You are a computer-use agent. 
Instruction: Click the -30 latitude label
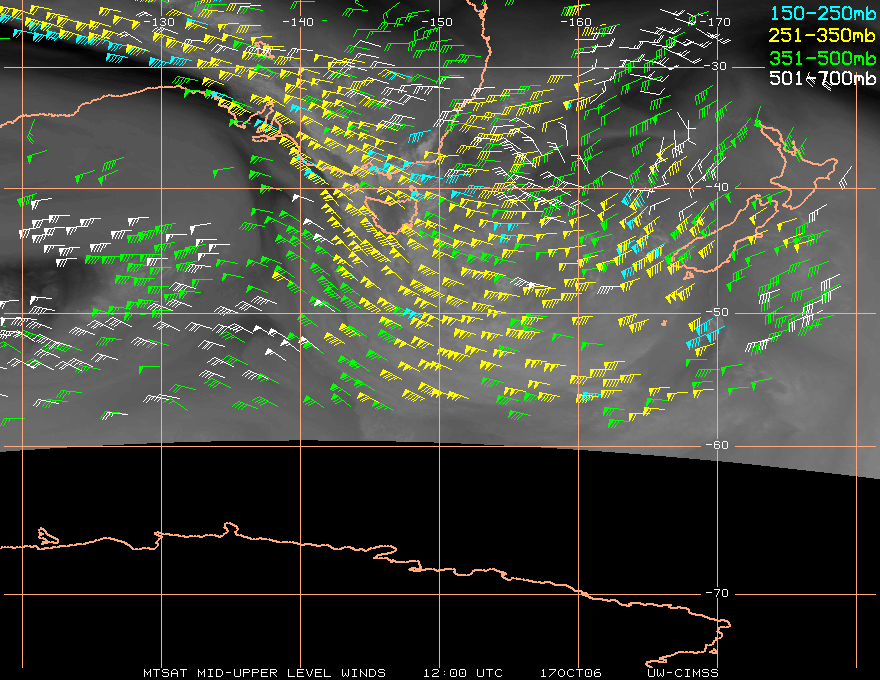tap(716, 66)
